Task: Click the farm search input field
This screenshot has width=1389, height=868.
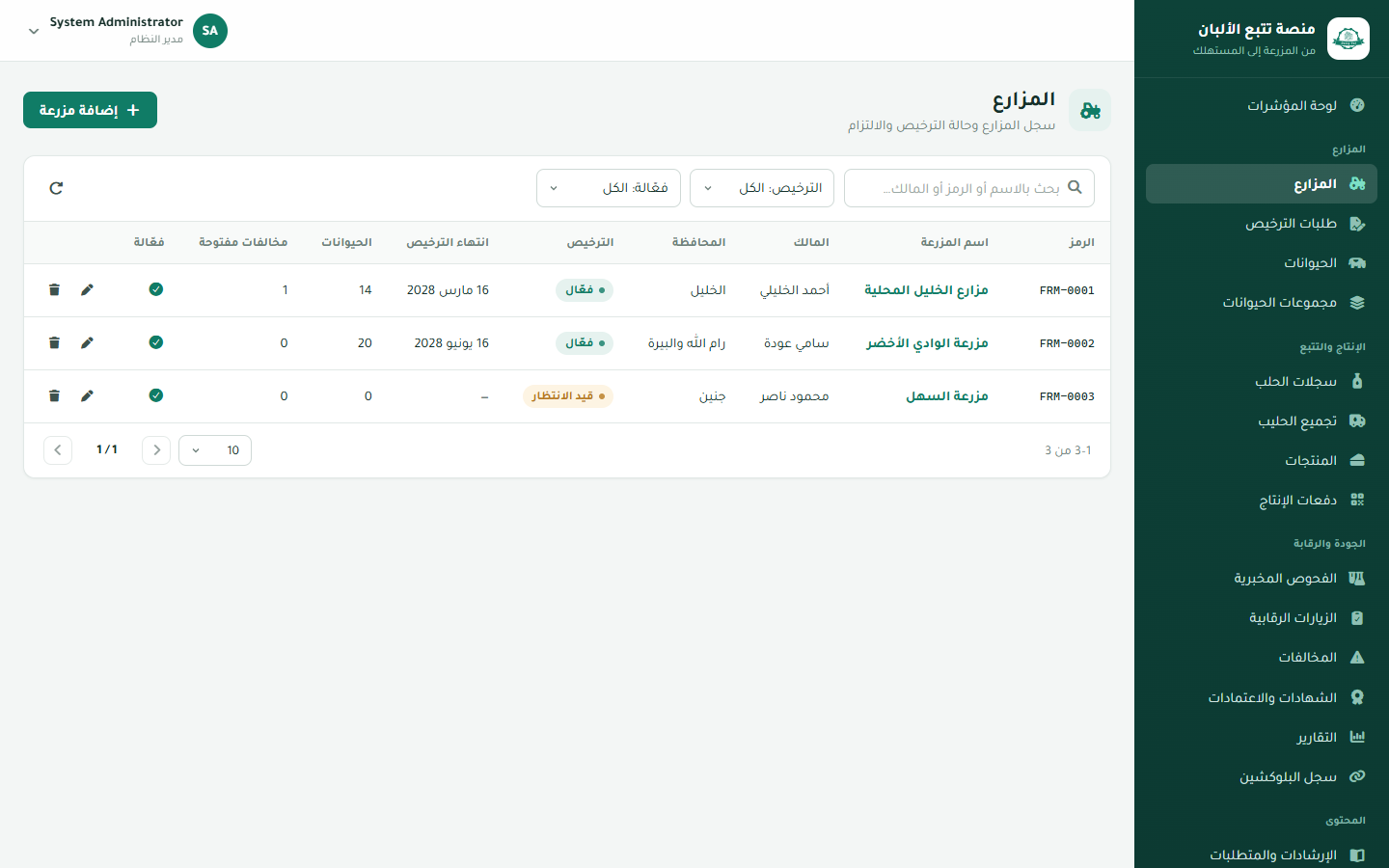Action: (969, 188)
